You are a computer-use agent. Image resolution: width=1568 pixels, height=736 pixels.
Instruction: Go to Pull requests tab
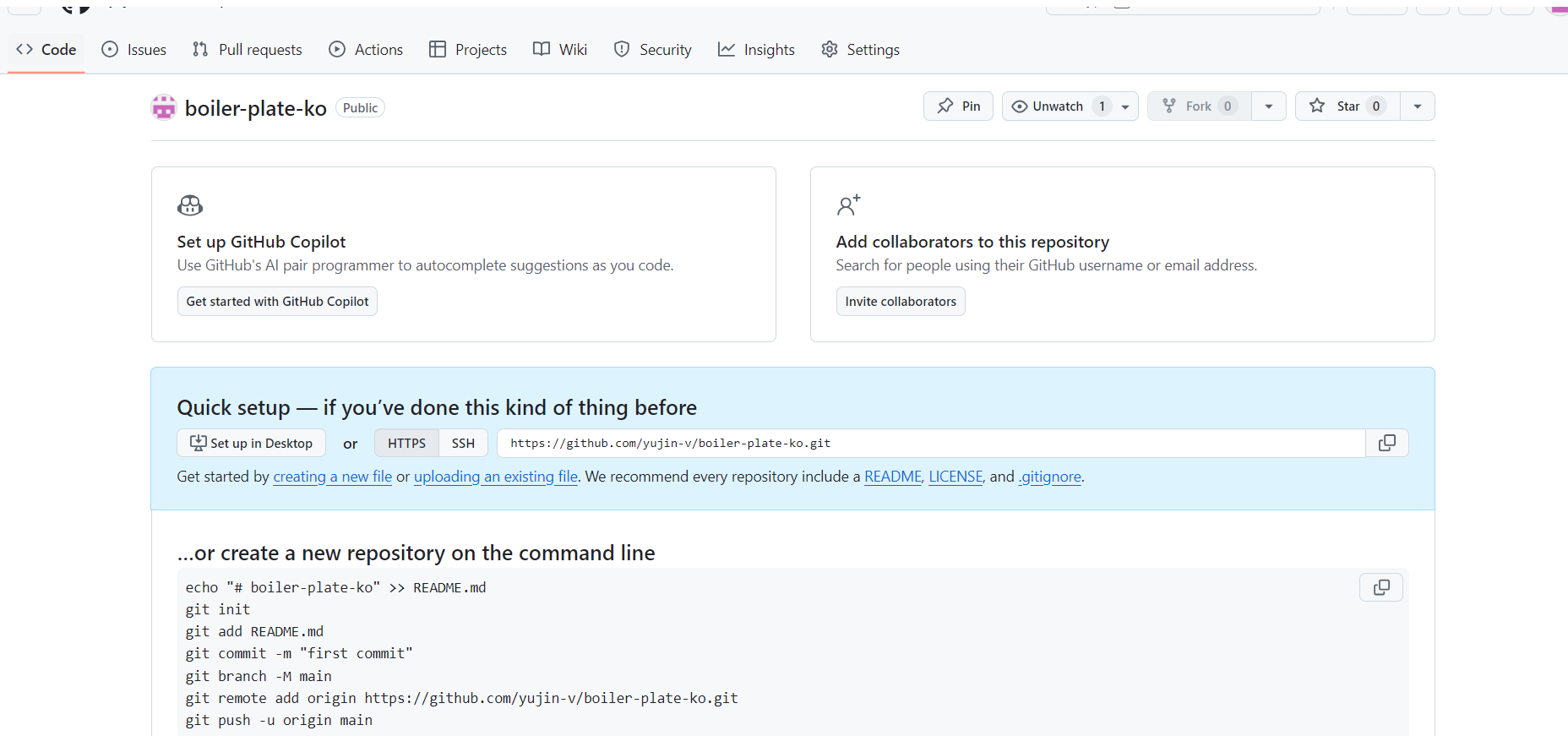[248, 50]
